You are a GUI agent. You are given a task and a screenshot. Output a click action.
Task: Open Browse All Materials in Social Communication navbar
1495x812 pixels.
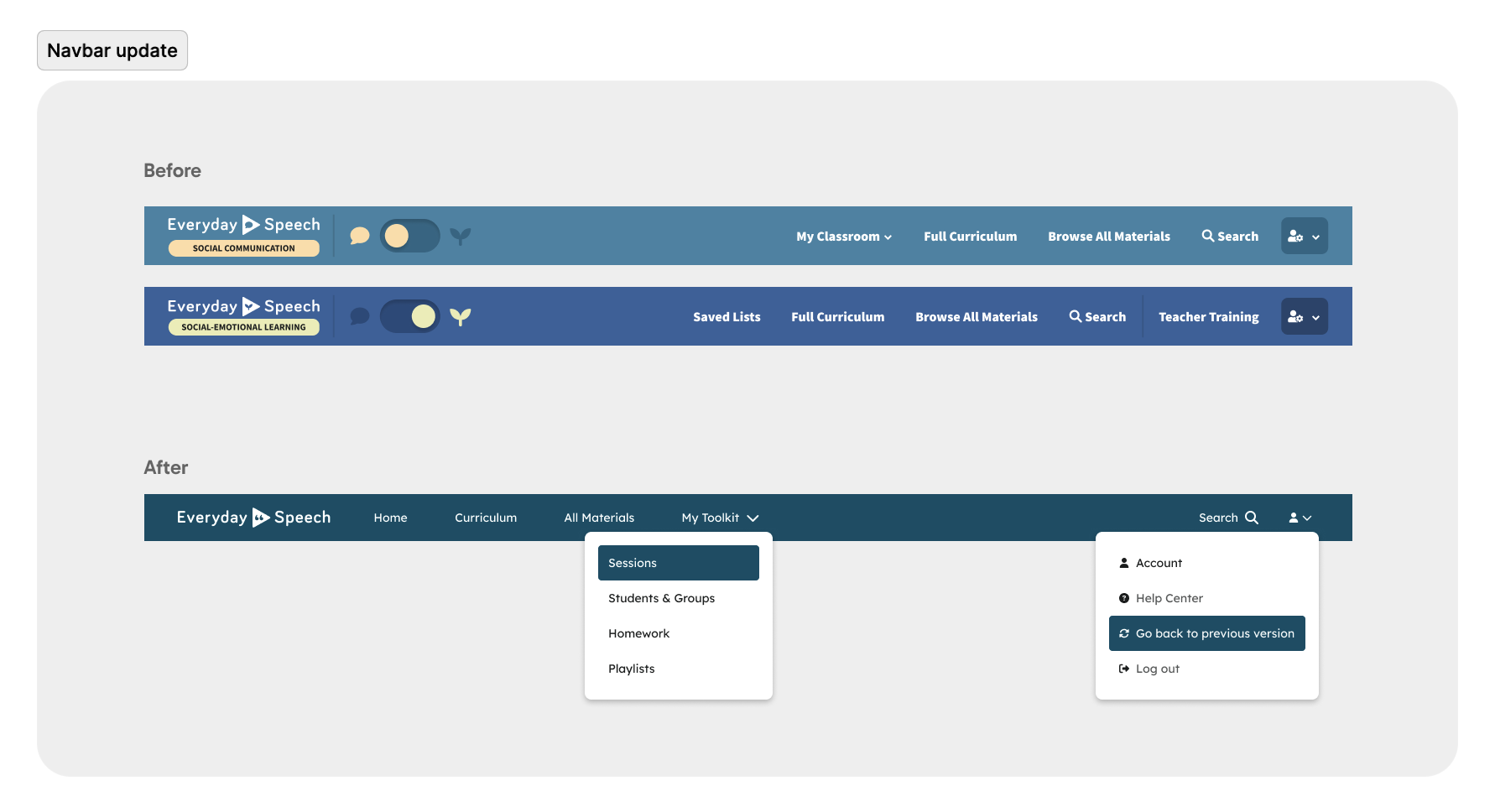pos(1109,237)
